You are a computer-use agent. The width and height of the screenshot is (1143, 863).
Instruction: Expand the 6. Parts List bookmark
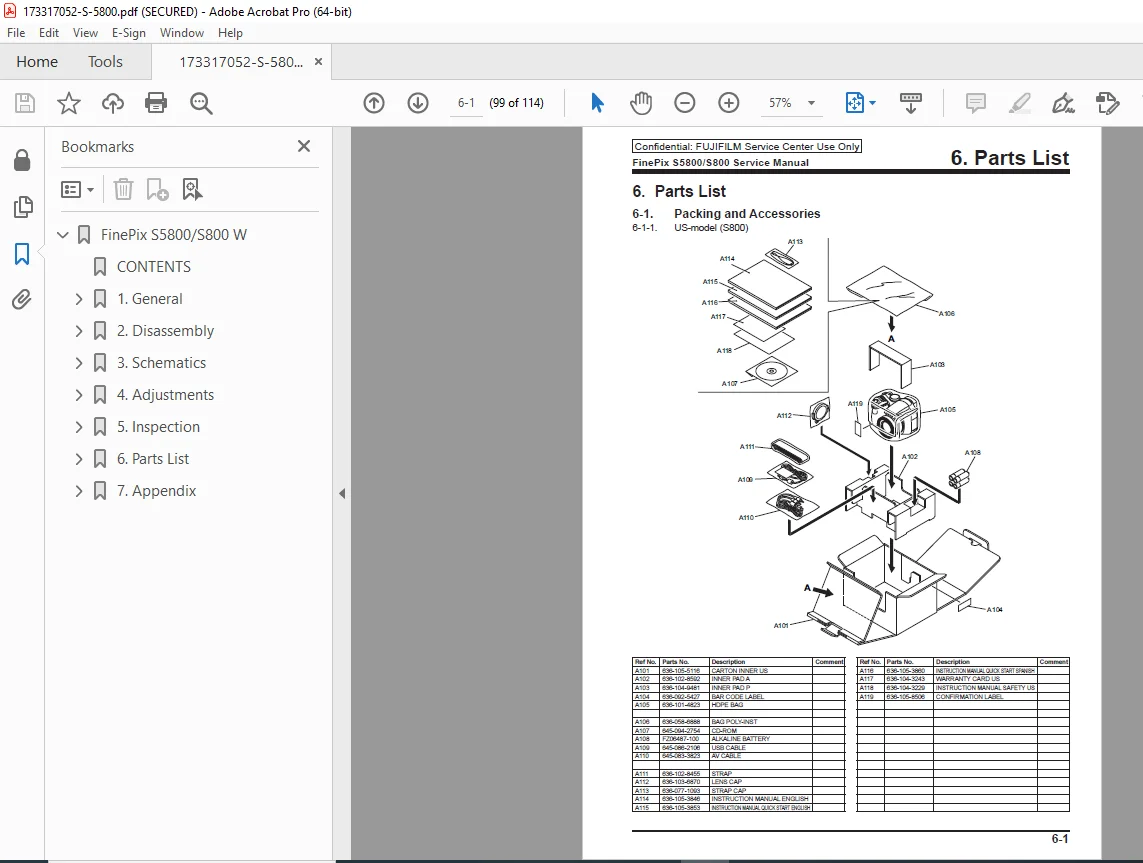coord(79,458)
